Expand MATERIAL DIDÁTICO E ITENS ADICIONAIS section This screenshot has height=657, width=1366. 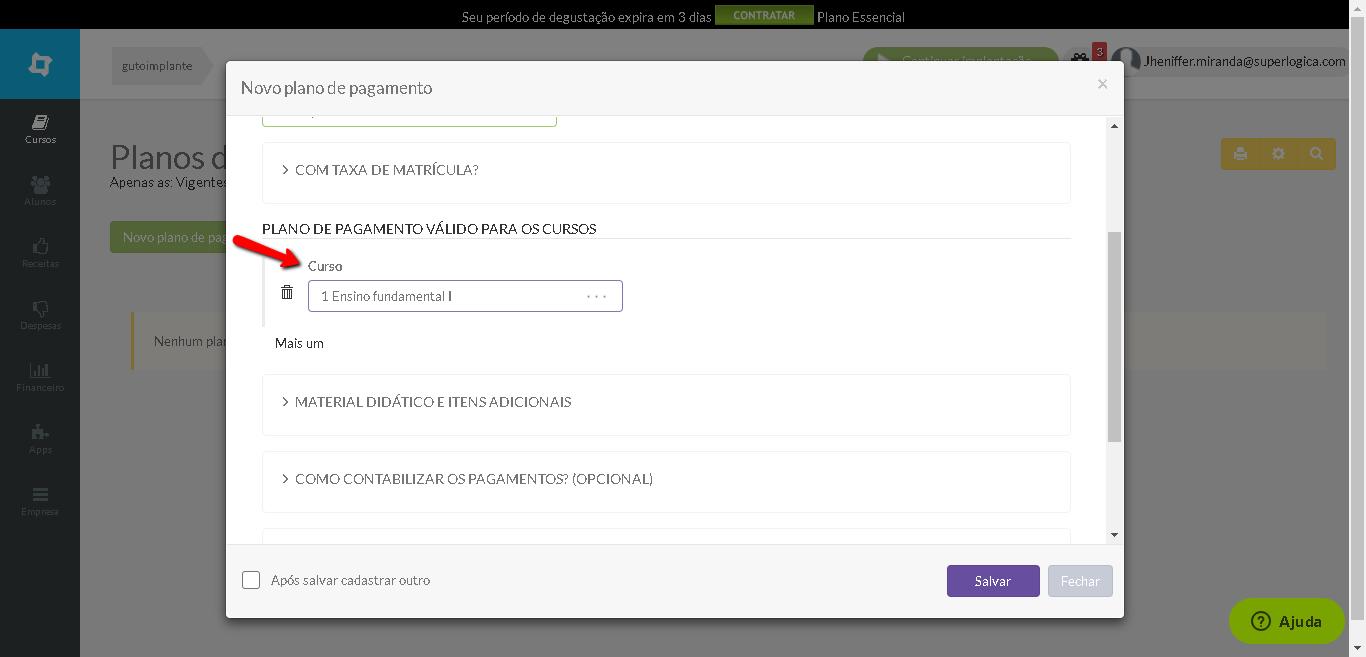[x=666, y=404]
